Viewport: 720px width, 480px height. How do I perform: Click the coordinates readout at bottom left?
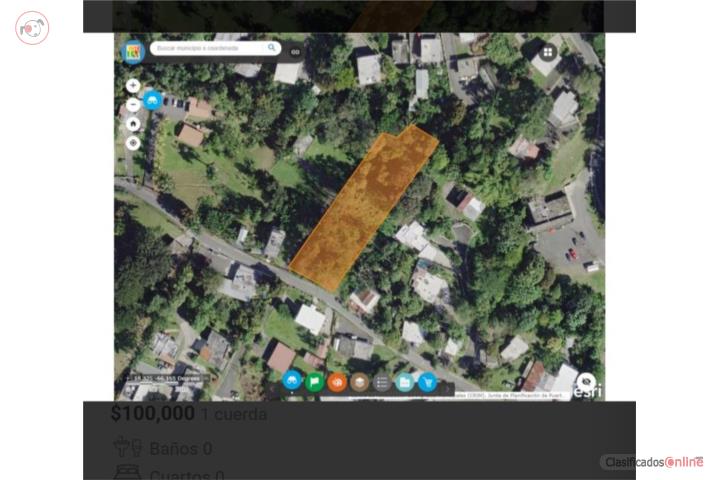pos(168,378)
